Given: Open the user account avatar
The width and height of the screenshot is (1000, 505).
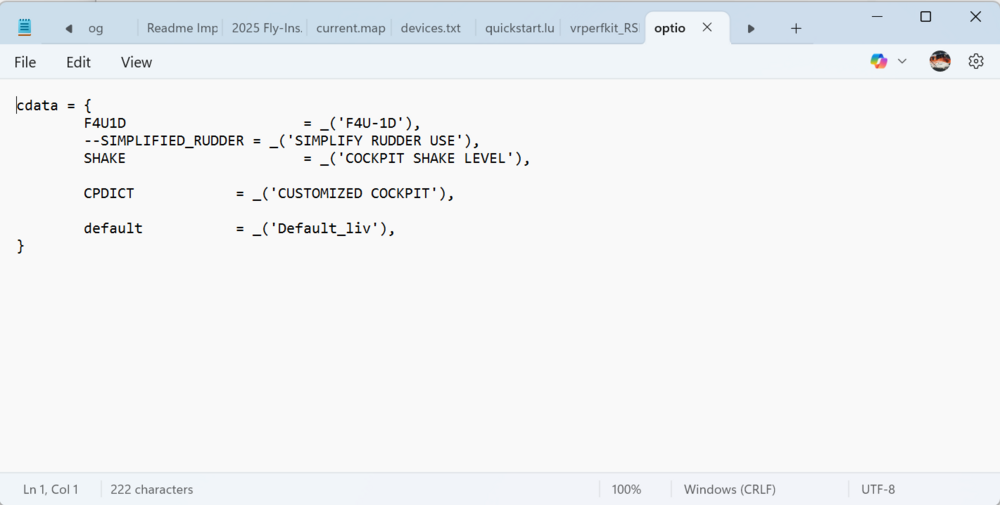Looking at the screenshot, I should click(940, 62).
